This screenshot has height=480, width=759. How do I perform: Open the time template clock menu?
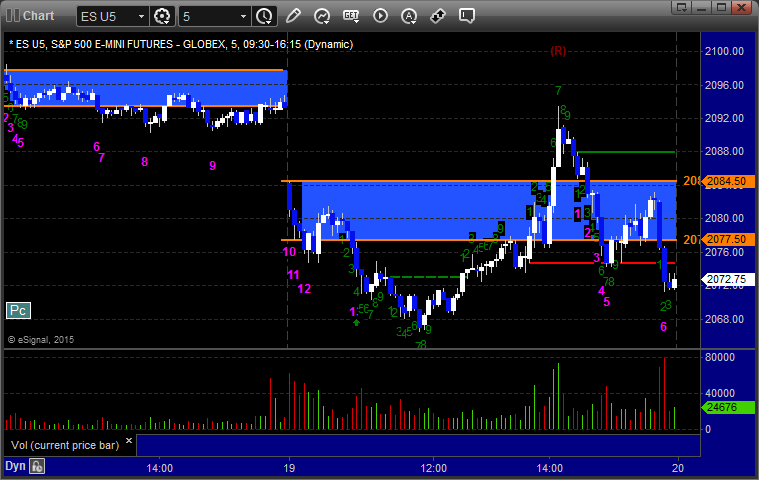(264, 16)
